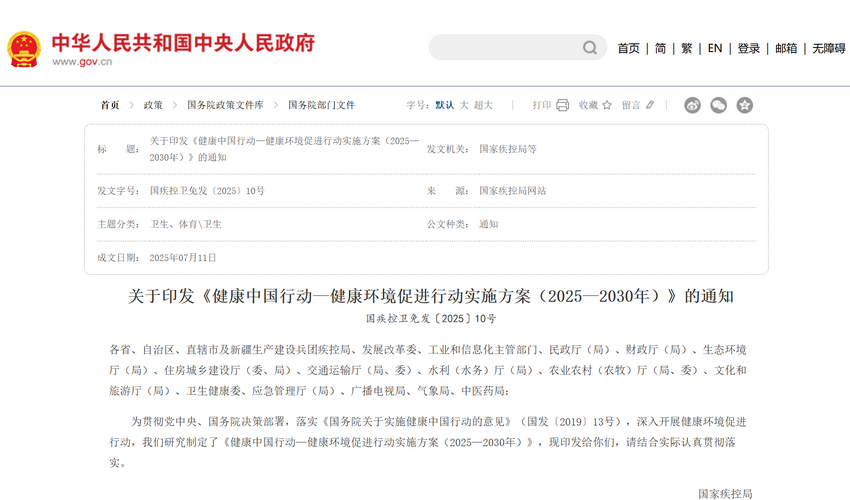Click the 公文种类 label
This screenshot has height=500, width=850.
click(x=448, y=225)
